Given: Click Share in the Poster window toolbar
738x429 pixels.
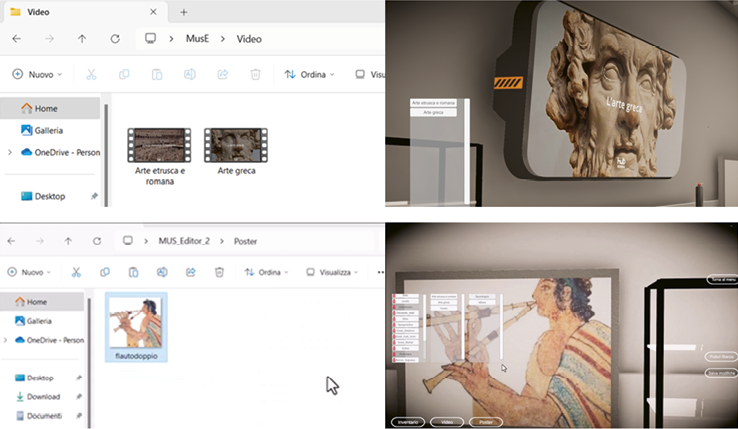Looking at the screenshot, I should 191,272.
